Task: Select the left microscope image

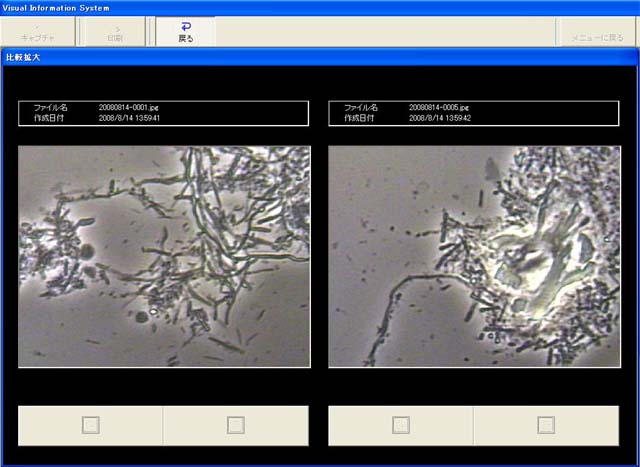Action: 164,257
